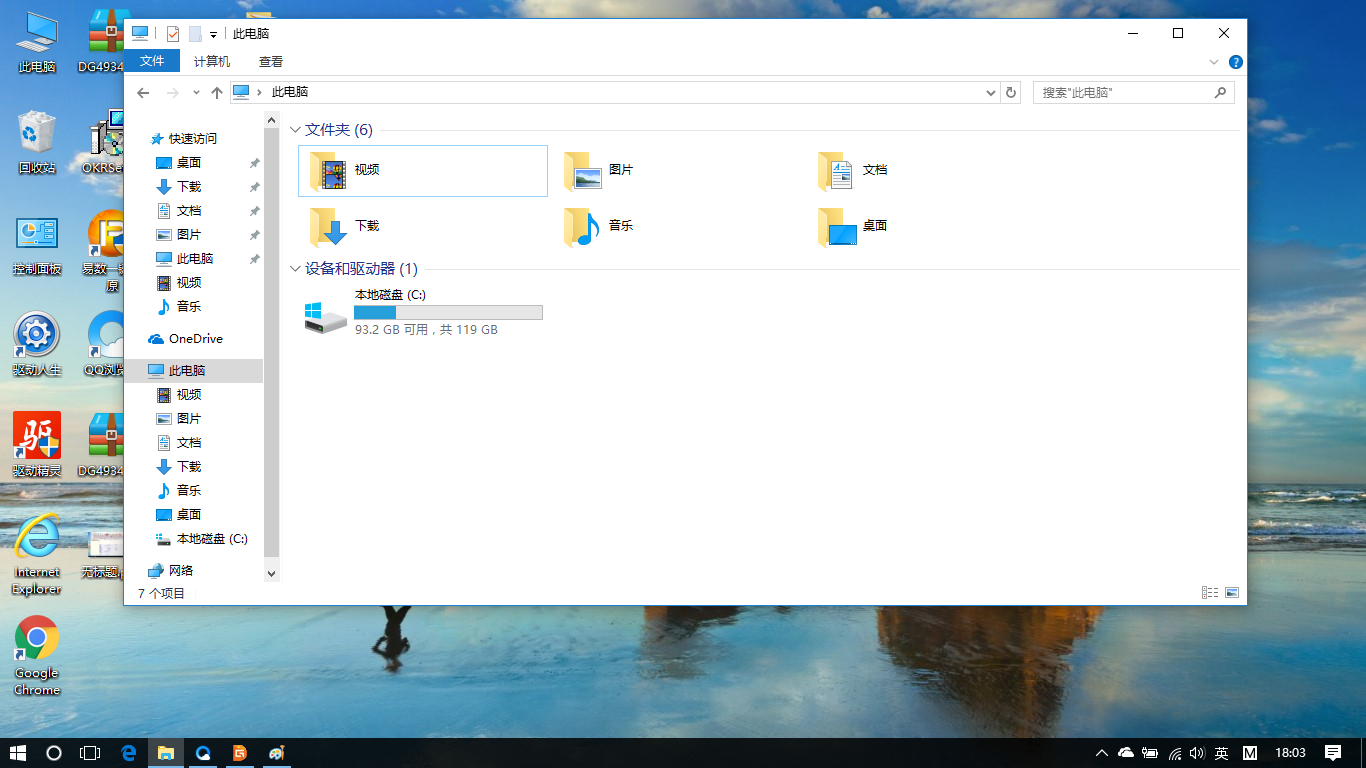Open the 计算机 ribbon tab
This screenshot has height=768, width=1366.
pyautogui.click(x=212, y=61)
